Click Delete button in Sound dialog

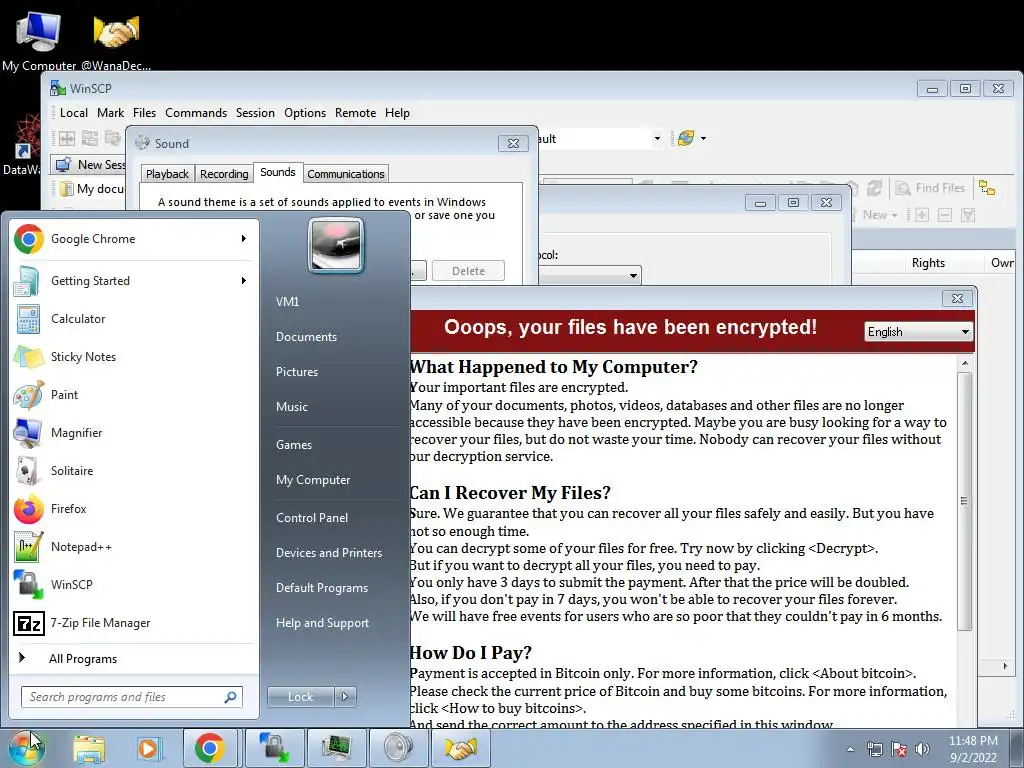coord(468,271)
